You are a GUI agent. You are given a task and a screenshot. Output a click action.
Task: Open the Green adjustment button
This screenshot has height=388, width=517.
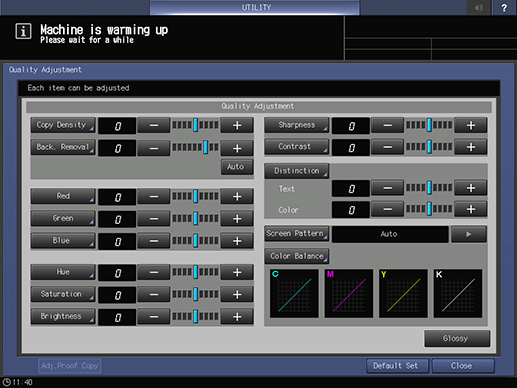[63, 219]
